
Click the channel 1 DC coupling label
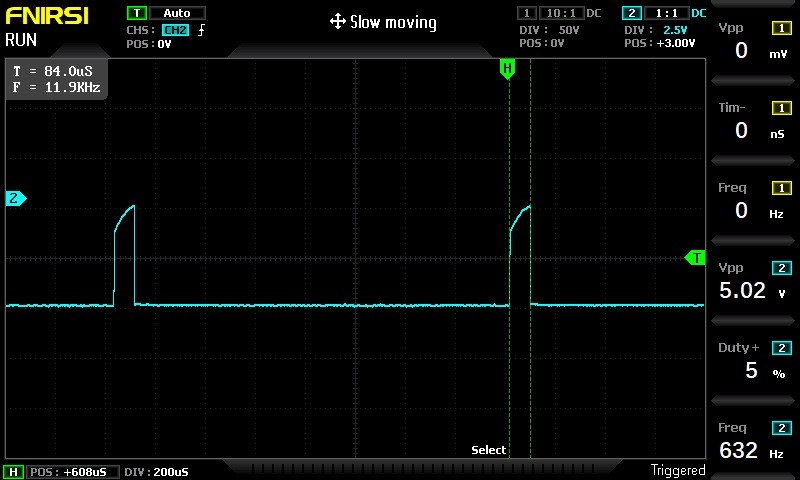coord(593,13)
